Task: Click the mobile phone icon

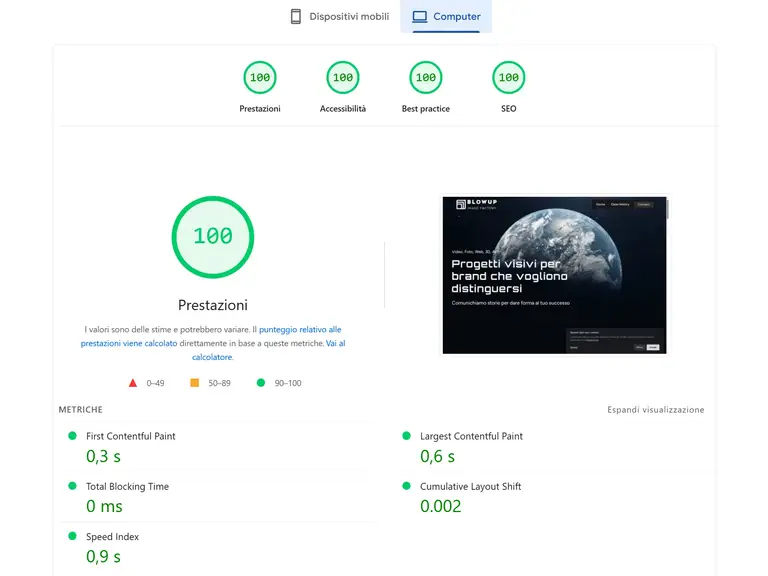Action: (296, 17)
